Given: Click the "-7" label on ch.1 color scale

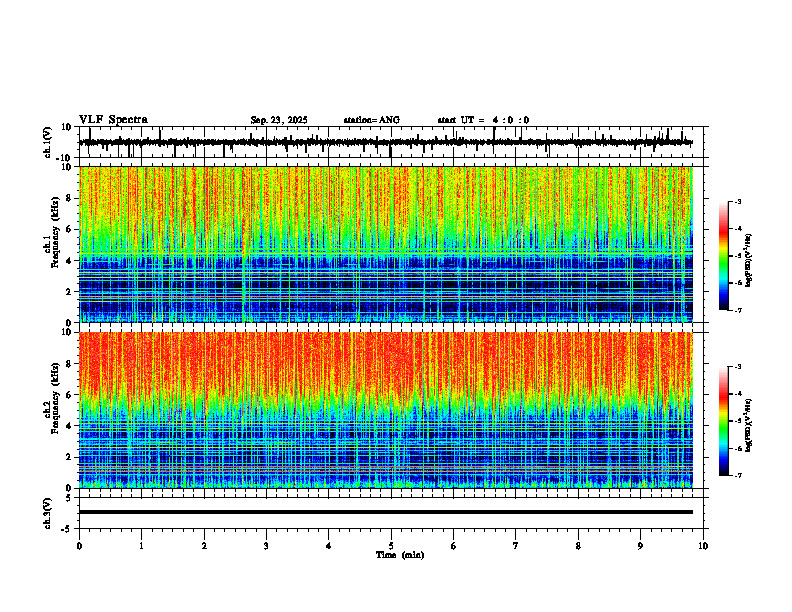Looking at the screenshot, I should click(x=737, y=310).
